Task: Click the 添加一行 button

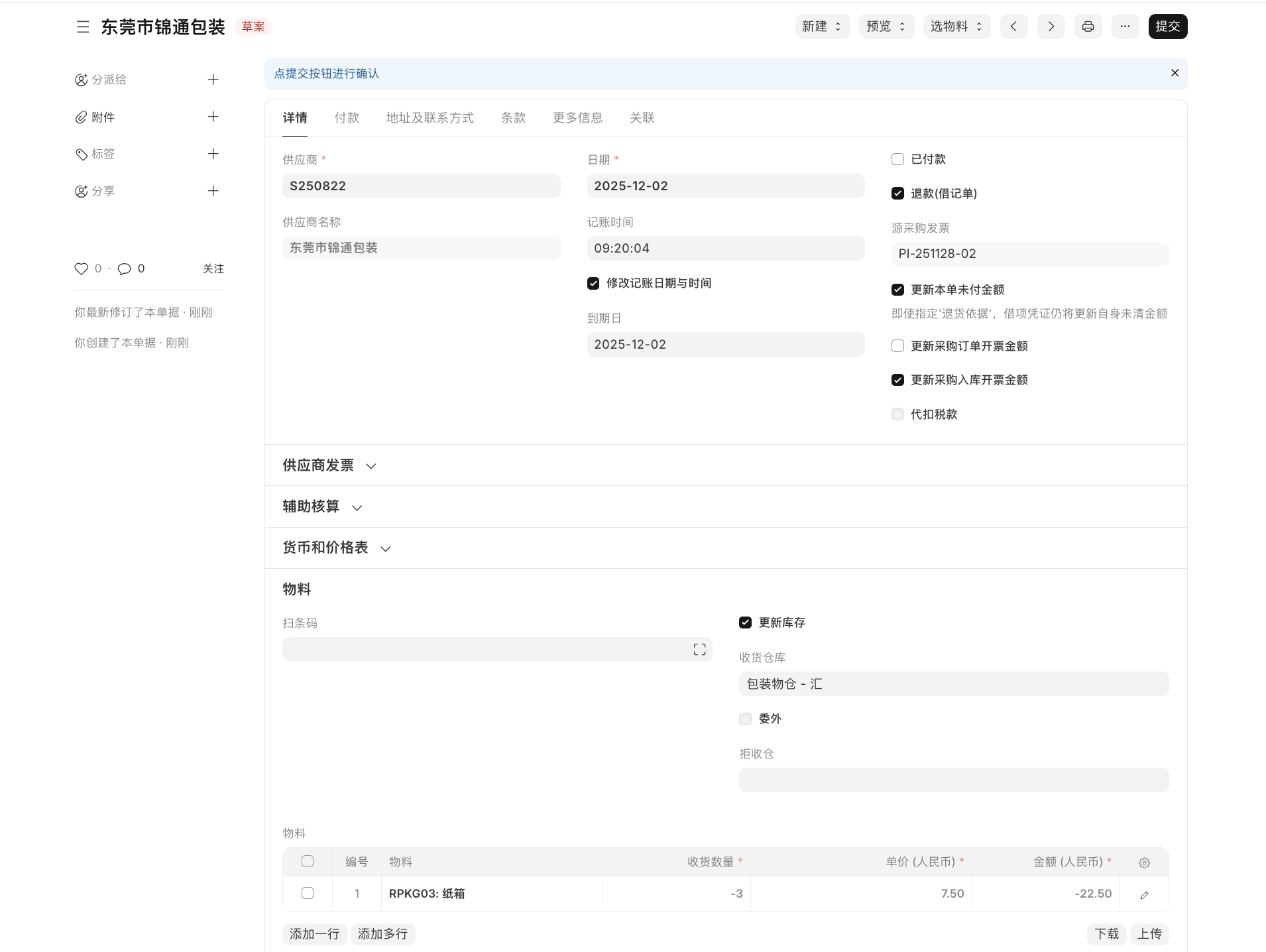Action: 314,934
